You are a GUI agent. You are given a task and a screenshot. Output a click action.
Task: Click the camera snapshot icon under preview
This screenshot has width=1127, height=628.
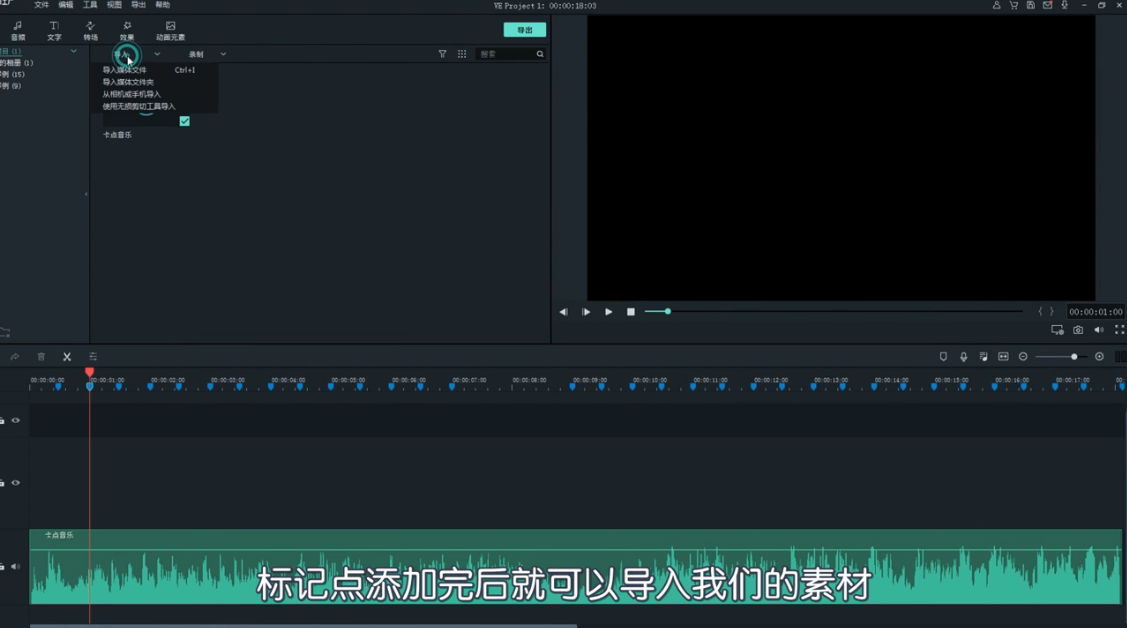(x=1078, y=329)
